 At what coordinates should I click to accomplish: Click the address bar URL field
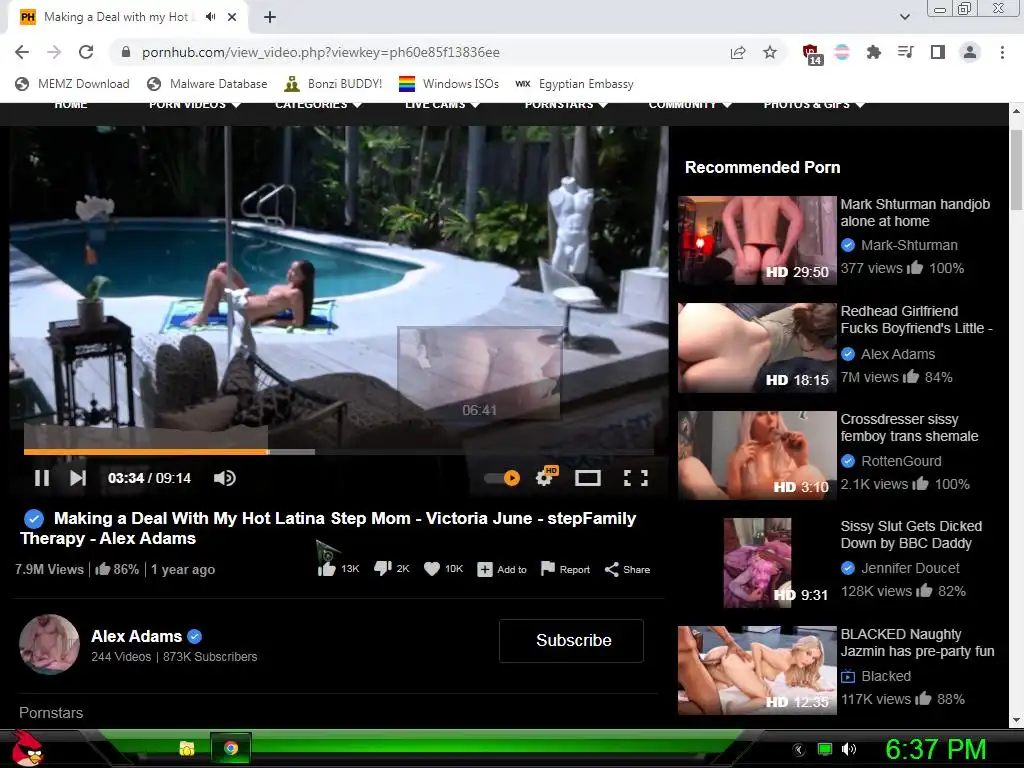tap(418, 52)
